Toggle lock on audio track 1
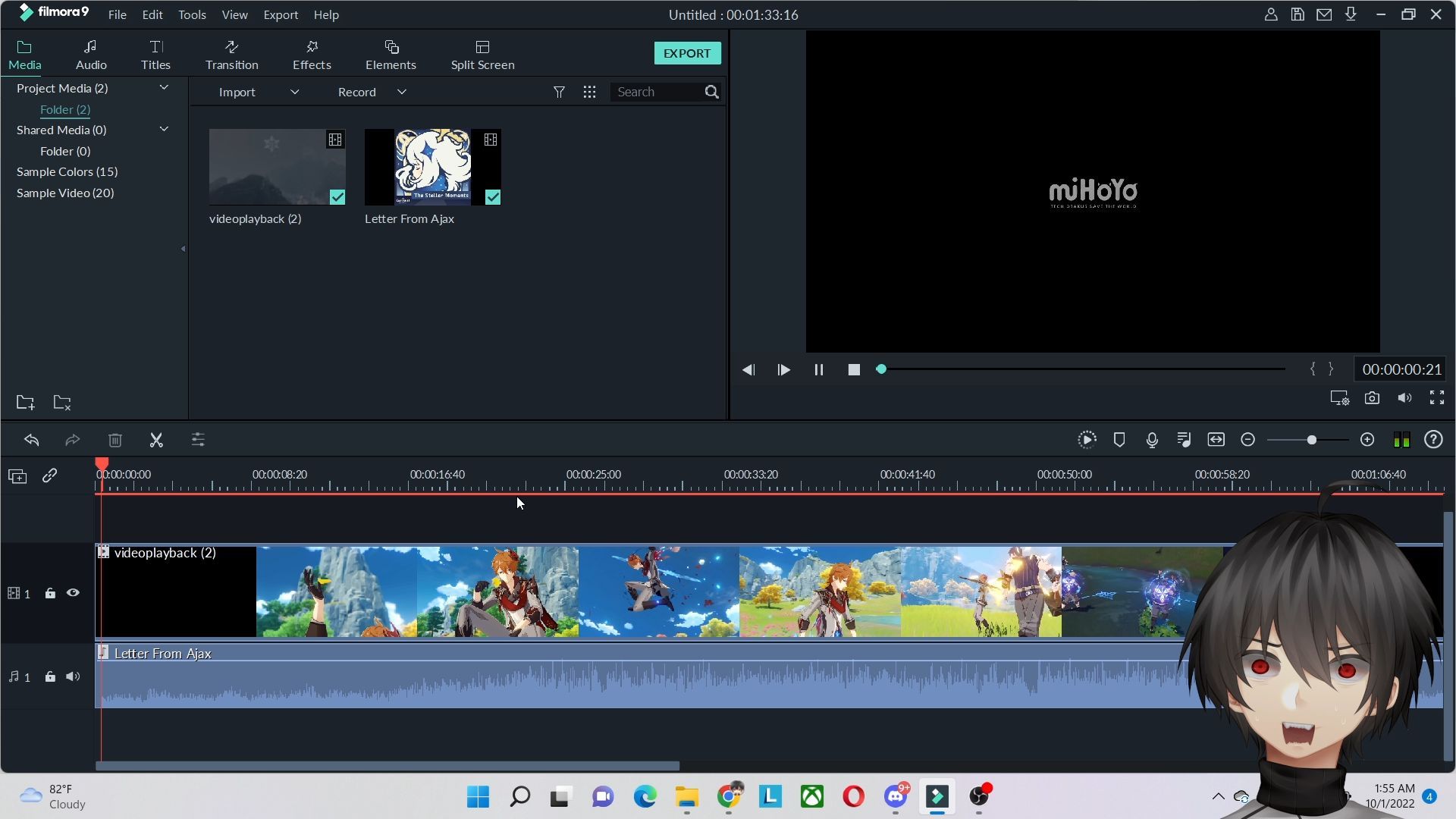The image size is (1456, 819). (50, 677)
